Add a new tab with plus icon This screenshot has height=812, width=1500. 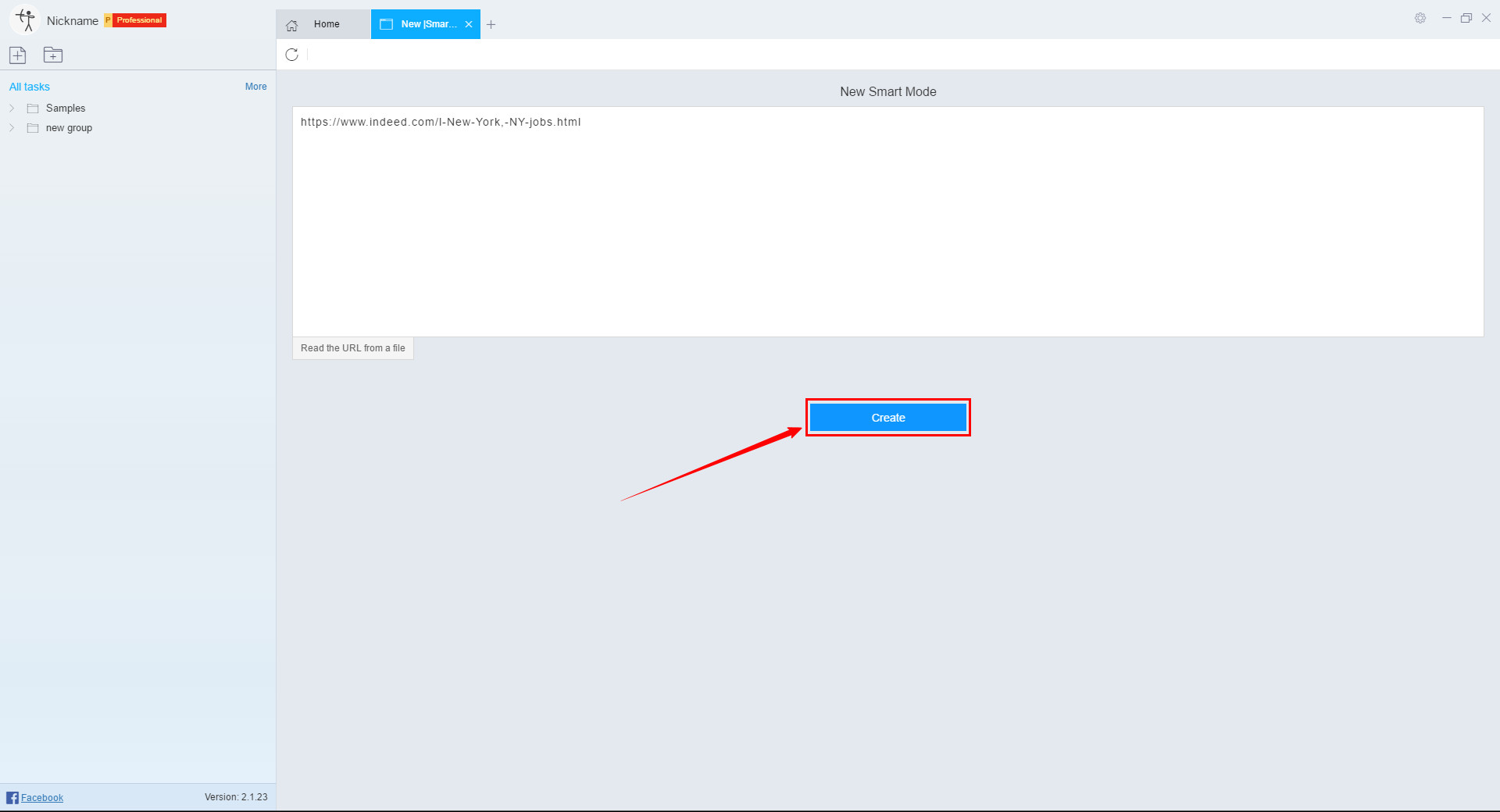491,25
